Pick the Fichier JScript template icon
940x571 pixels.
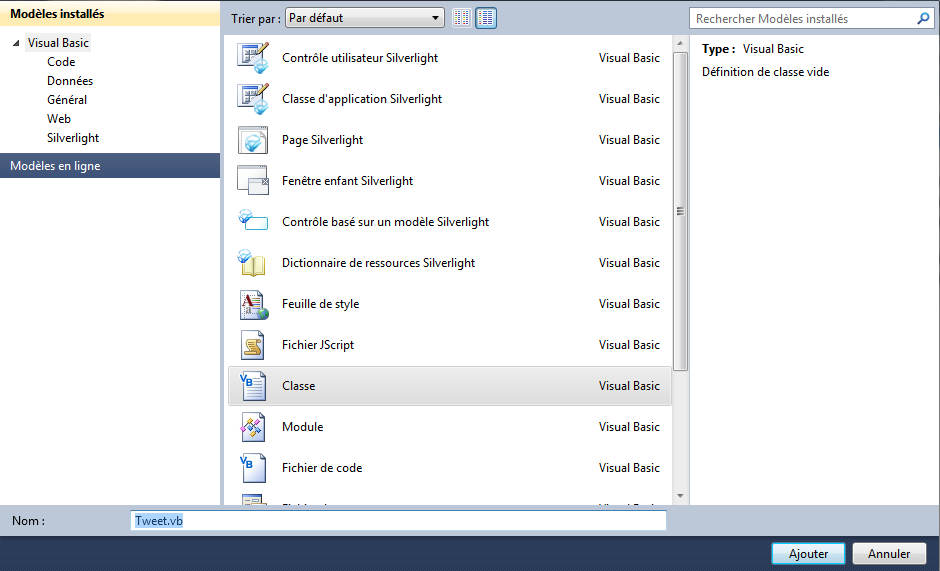tap(253, 345)
